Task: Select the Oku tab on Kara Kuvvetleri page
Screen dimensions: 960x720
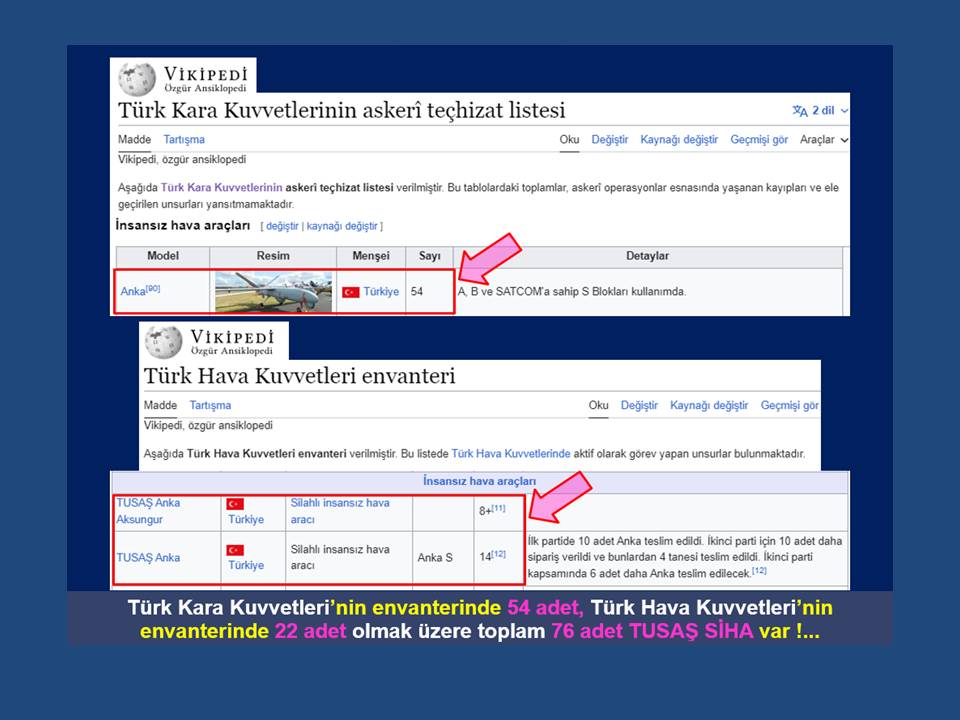Action: click(x=569, y=140)
